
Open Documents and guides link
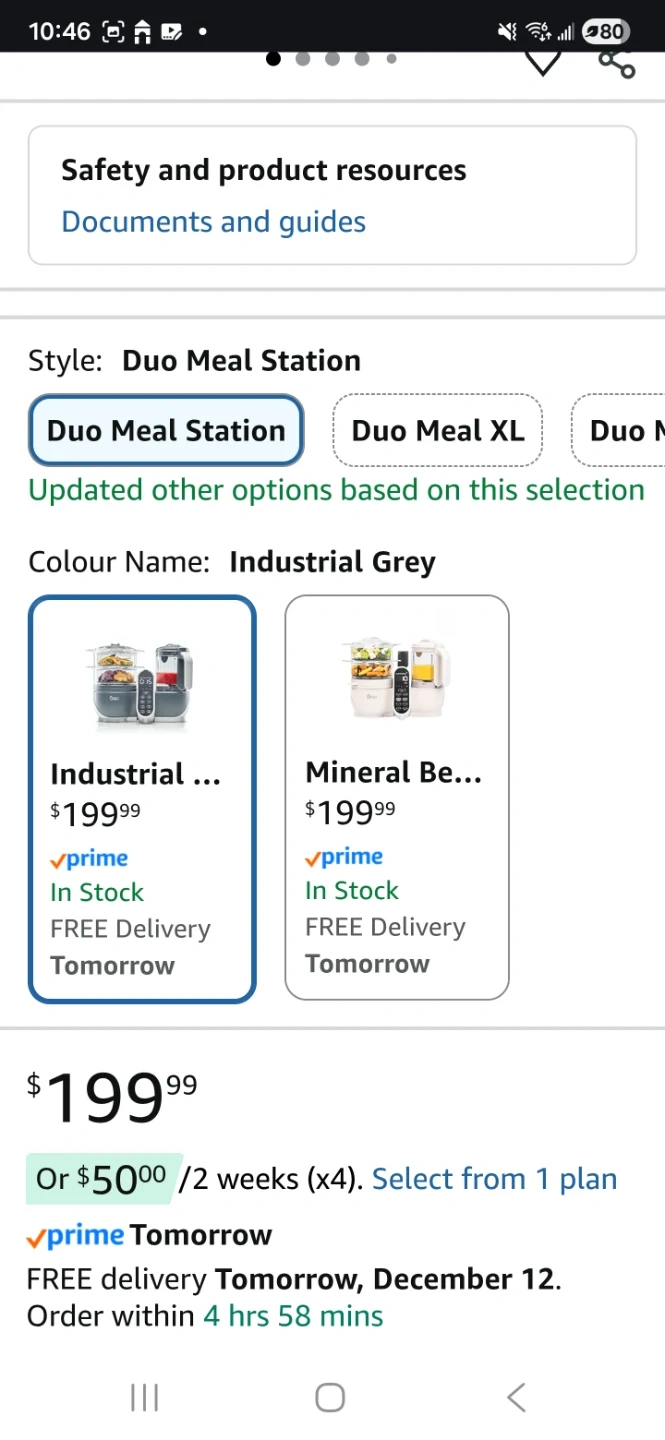pyautogui.click(x=213, y=222)
